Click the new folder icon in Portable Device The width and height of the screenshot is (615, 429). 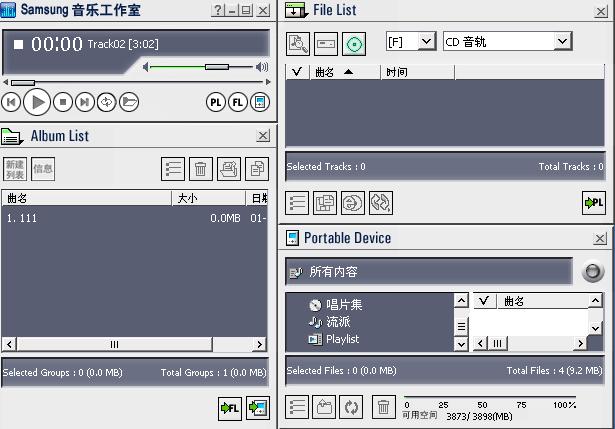coord(324,407)
